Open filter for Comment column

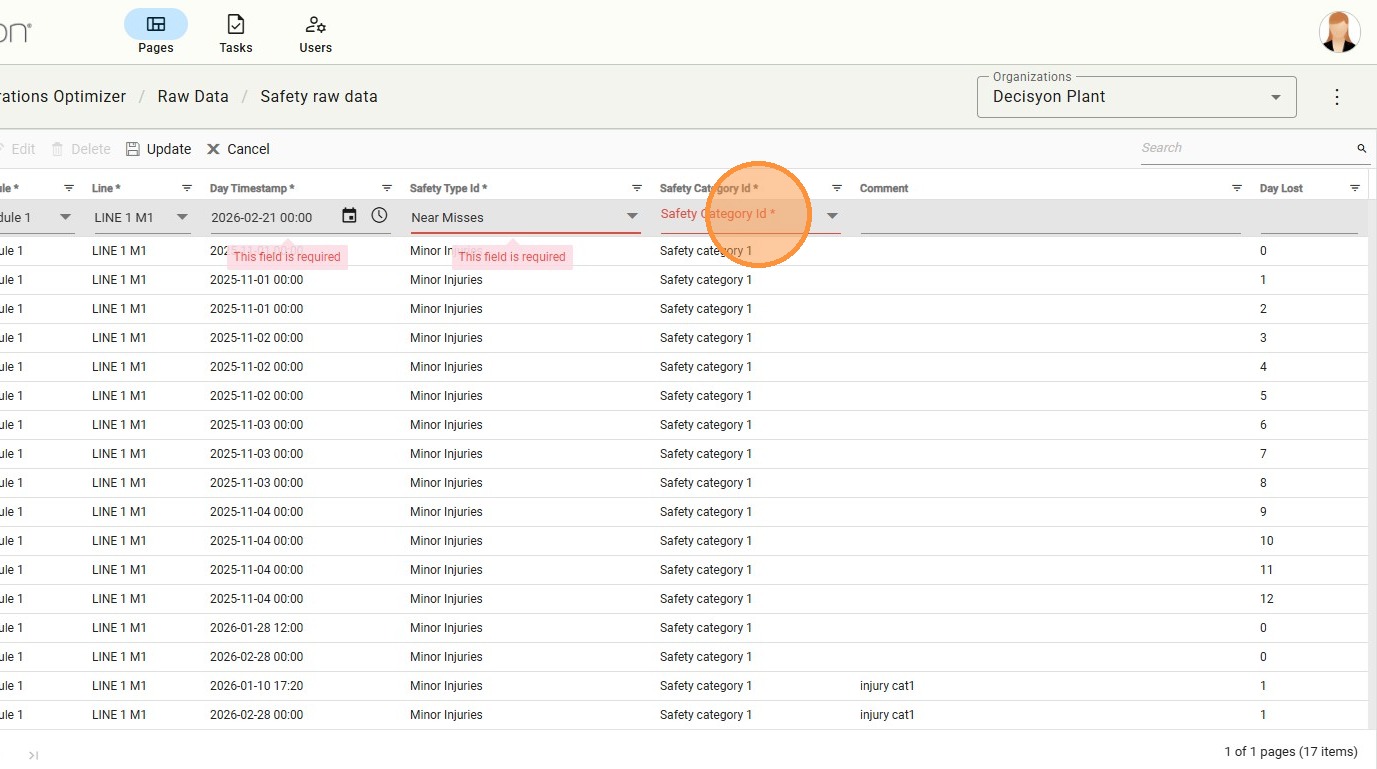[x=1237, y=188]
